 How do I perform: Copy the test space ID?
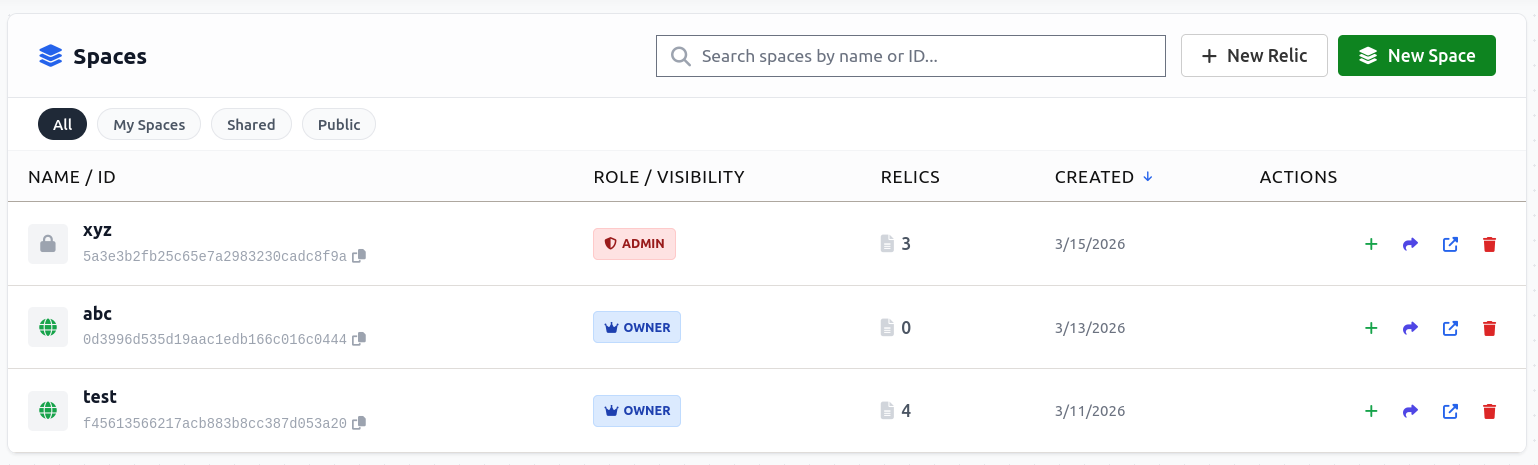359,423
